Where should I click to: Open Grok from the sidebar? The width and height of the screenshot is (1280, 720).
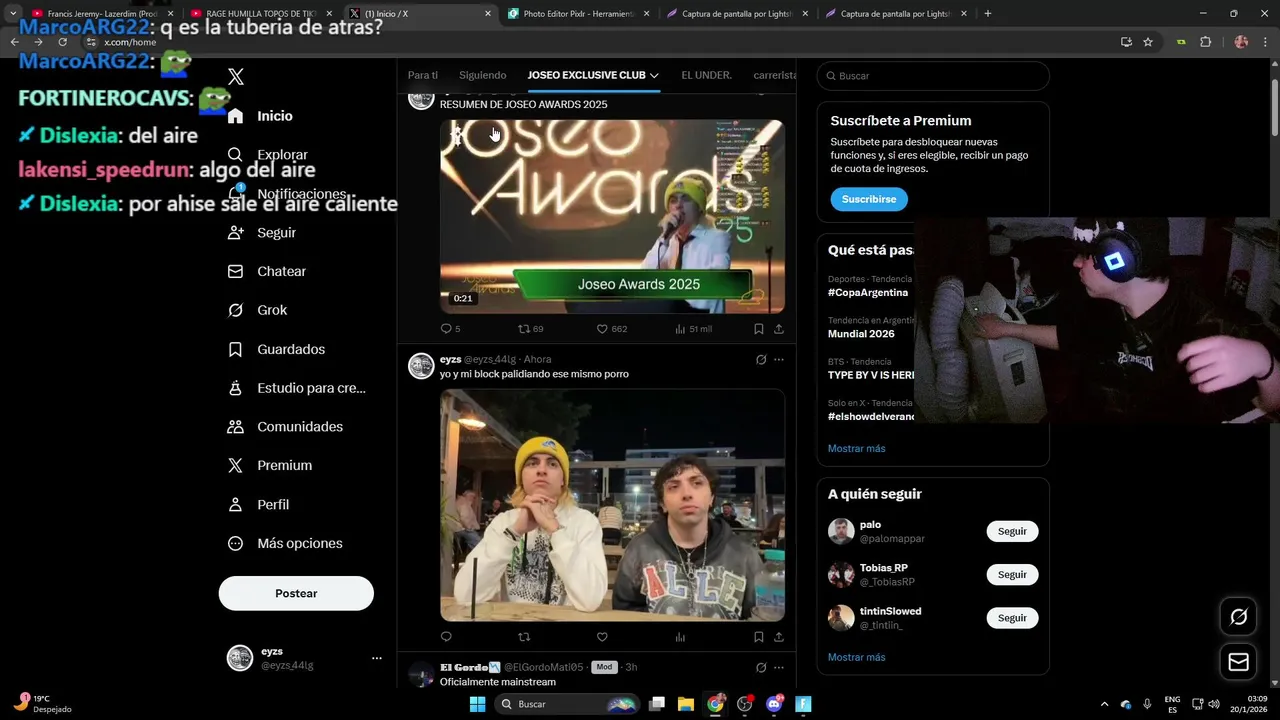point(258,310)
